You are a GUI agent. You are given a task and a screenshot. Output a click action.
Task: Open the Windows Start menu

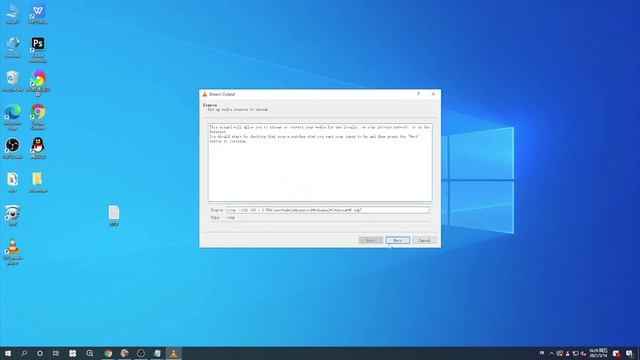click(x=8, y=353)
